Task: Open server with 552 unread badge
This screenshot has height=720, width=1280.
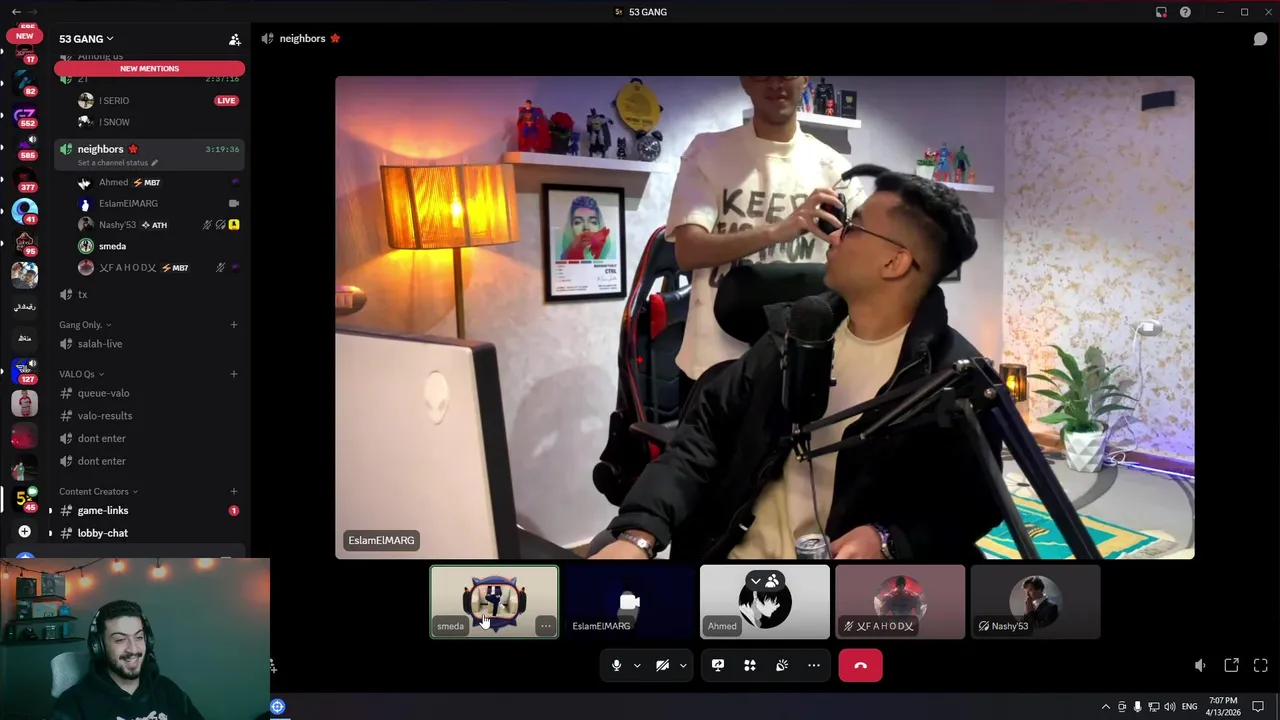Action: pyautogui.click(x=25, y=117)
